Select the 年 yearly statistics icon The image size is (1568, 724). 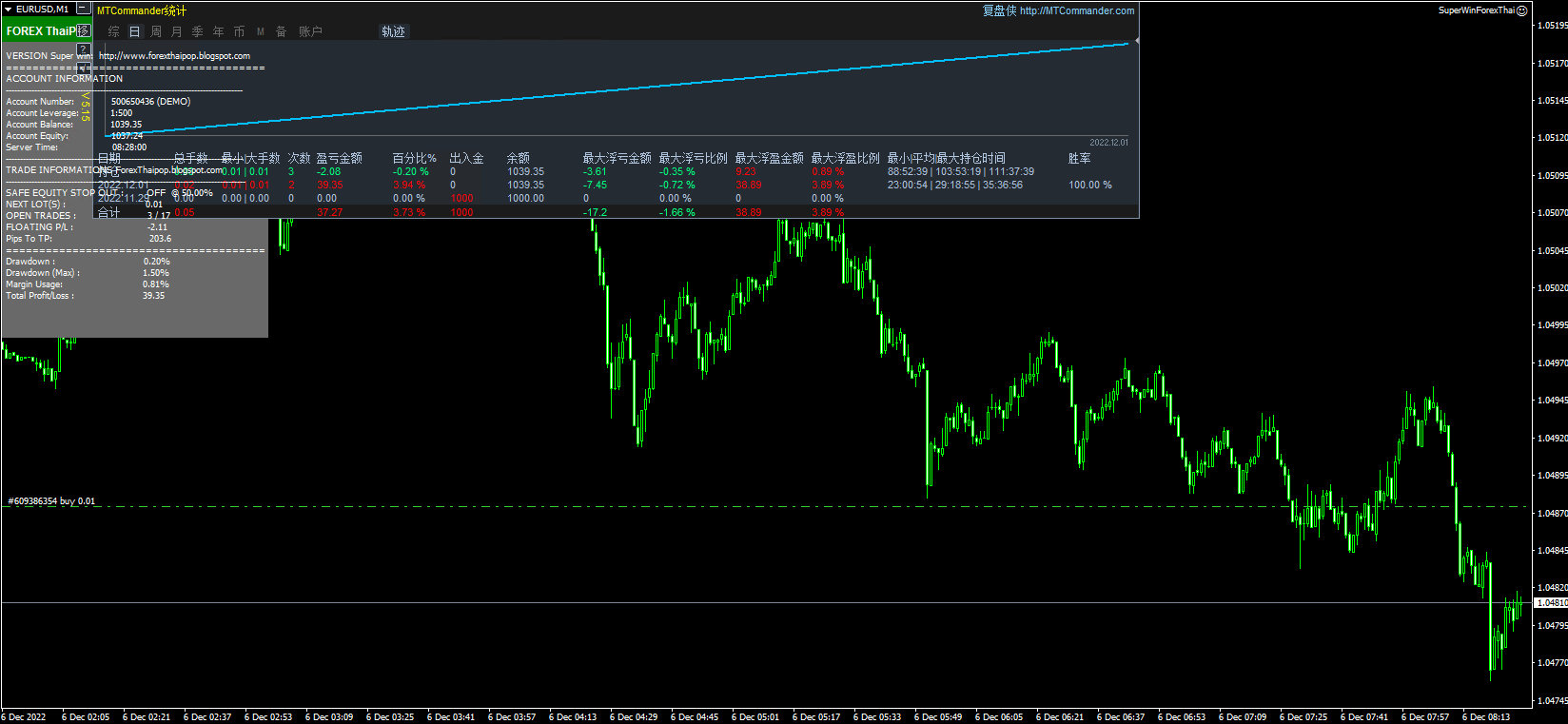219,31
